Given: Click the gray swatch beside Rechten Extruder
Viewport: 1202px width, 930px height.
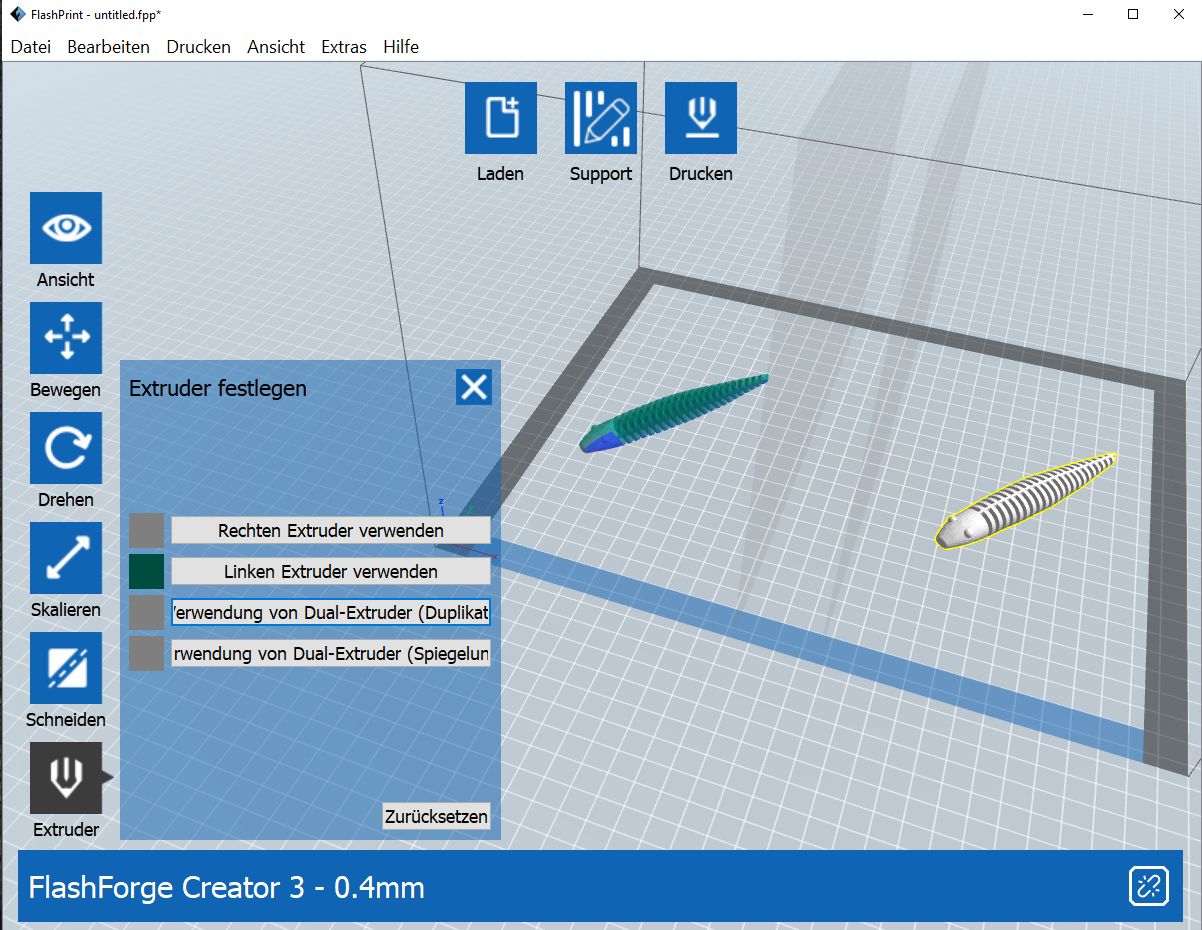Looking at the screenshot, I should point(146,530).
